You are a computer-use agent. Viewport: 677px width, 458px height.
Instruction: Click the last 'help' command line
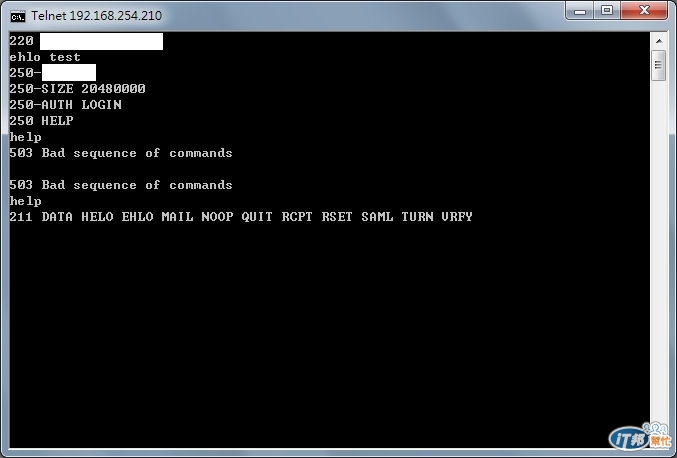point(25,201)
